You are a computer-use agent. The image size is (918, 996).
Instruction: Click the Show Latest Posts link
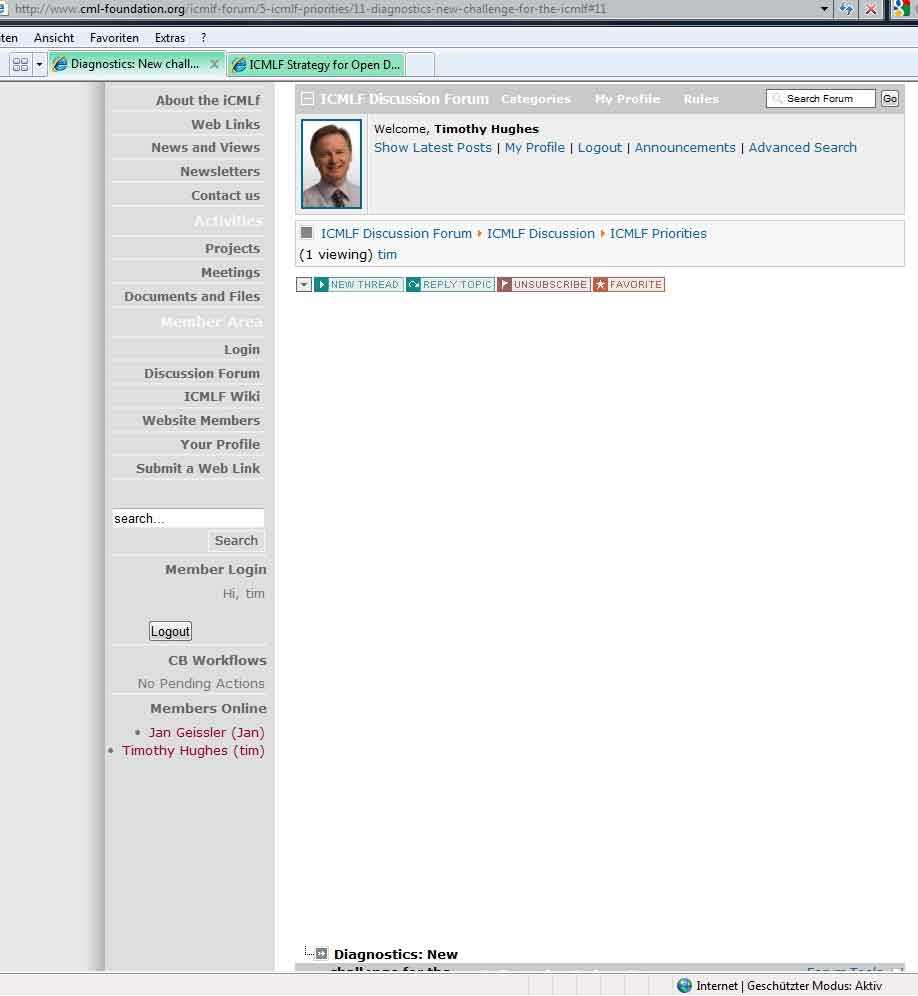click(x=433, y=147)
